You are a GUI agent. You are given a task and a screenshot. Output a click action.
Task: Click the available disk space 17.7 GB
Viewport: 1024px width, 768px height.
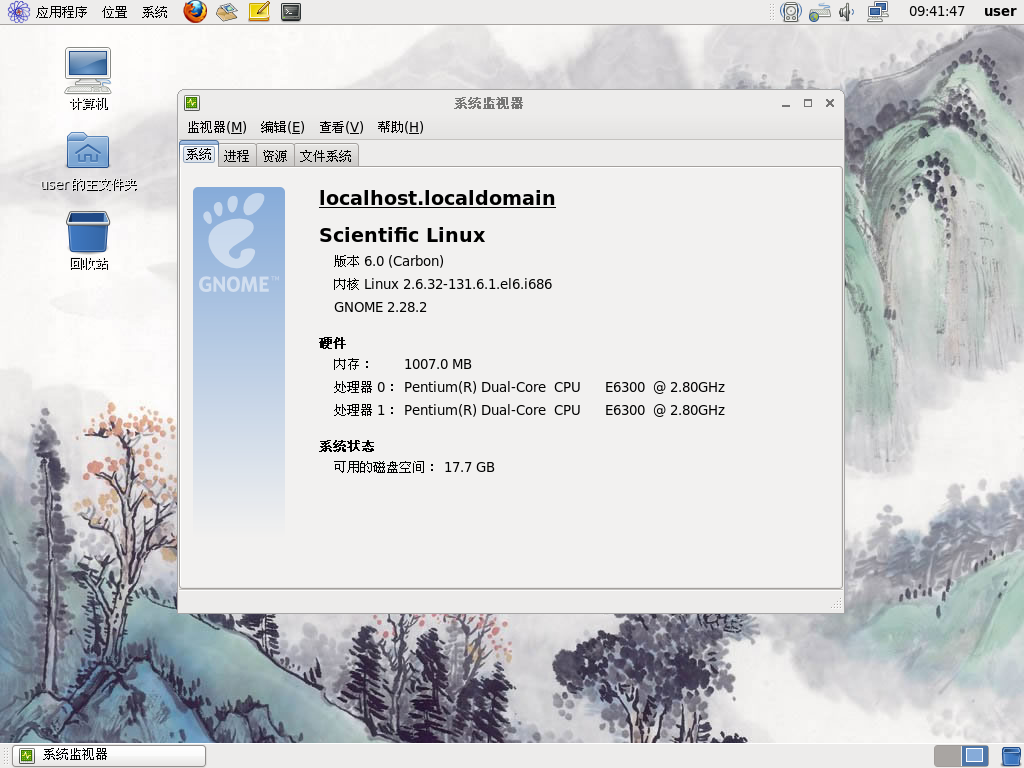click(x=469, y=468)
